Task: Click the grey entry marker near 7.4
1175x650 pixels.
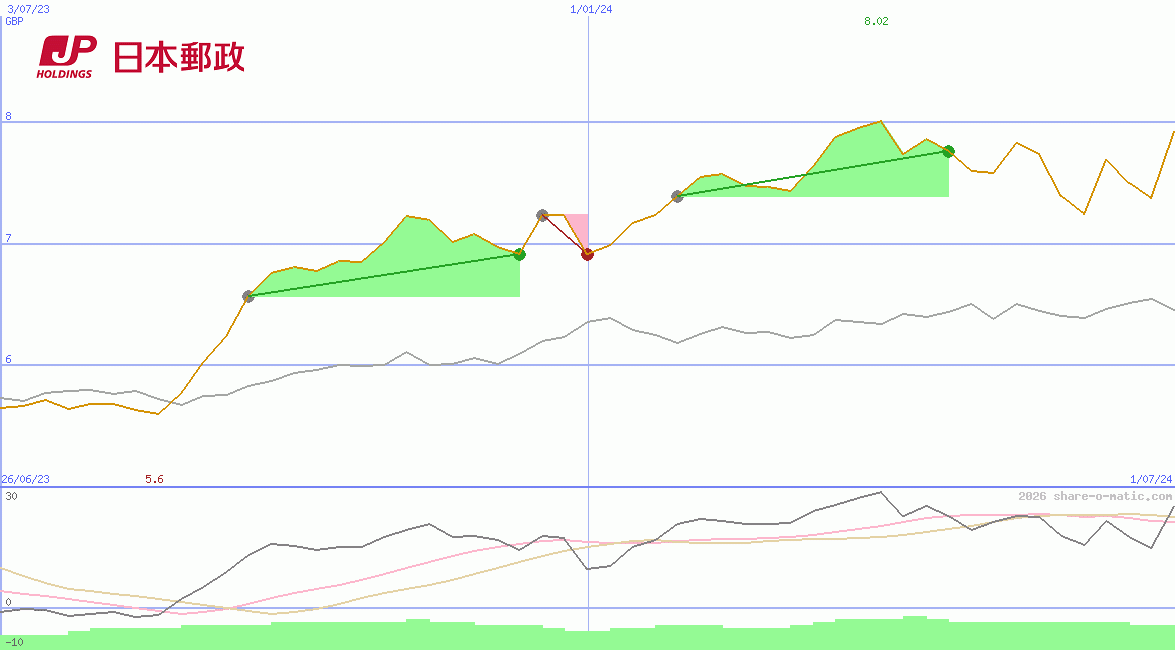Action: point(677,196)
